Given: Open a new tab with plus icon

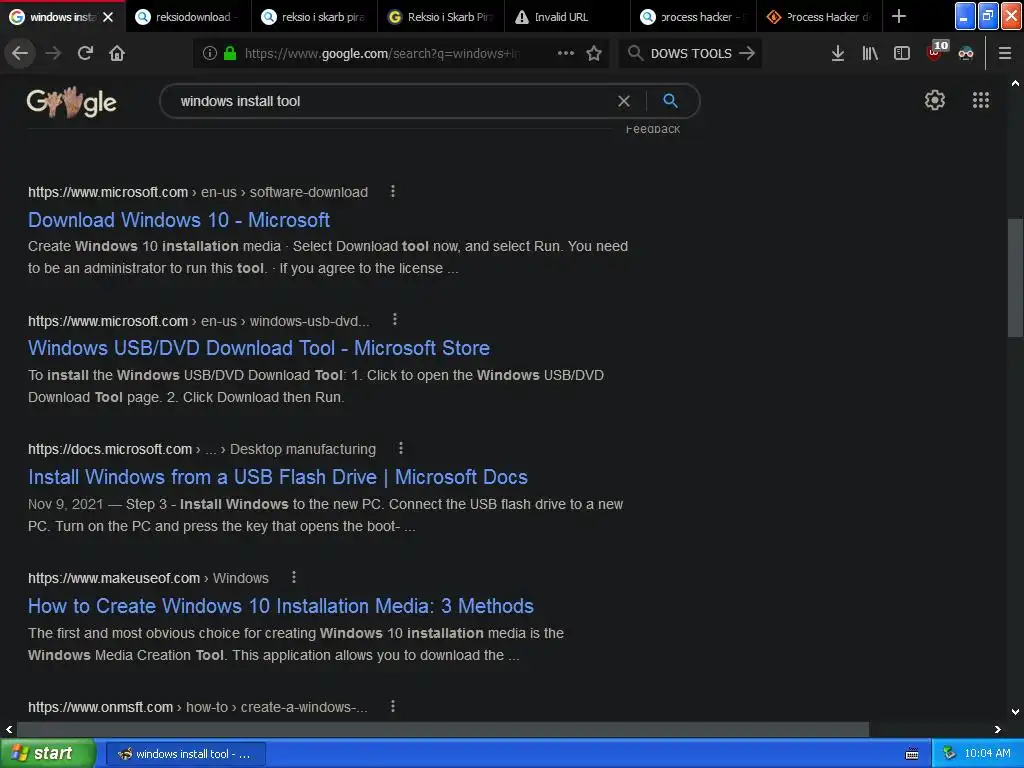Looking at the screenshot, I should 899,16.
